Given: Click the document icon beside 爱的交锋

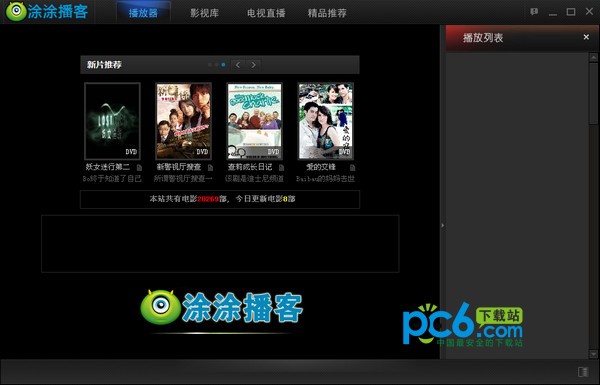Looking at the screenshot, I should [x=352, y=168].
